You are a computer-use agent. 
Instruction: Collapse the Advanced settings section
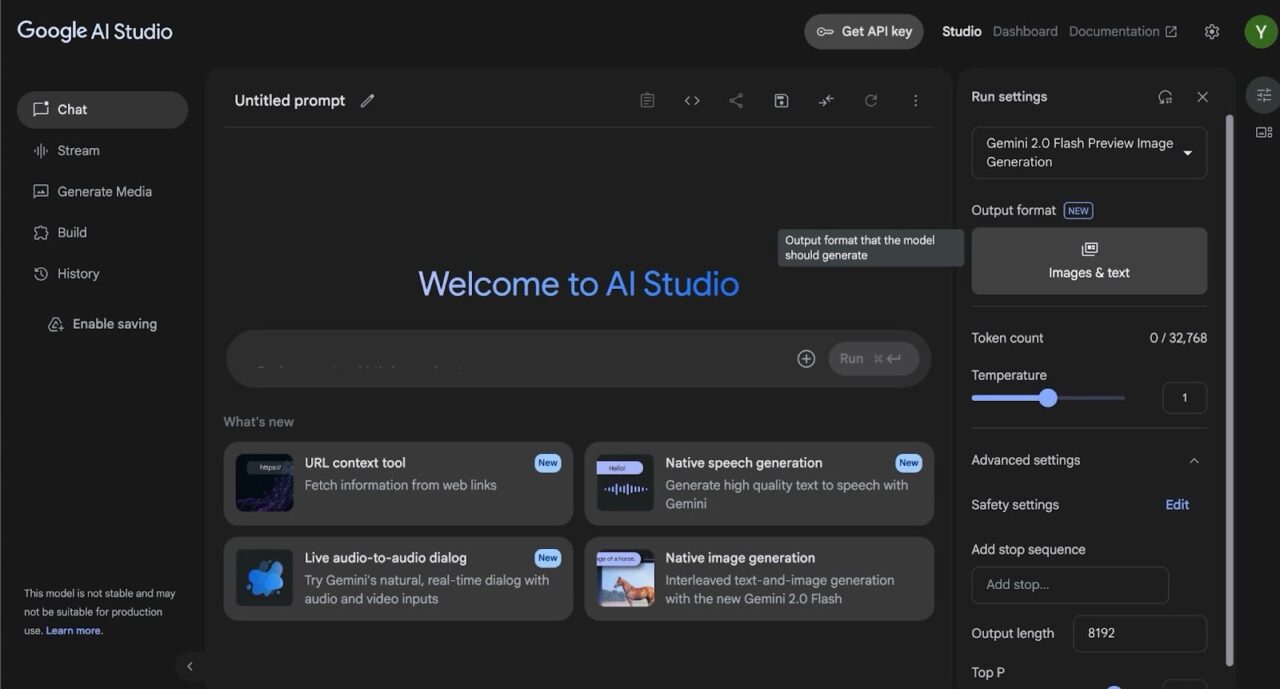[1193, 461]
